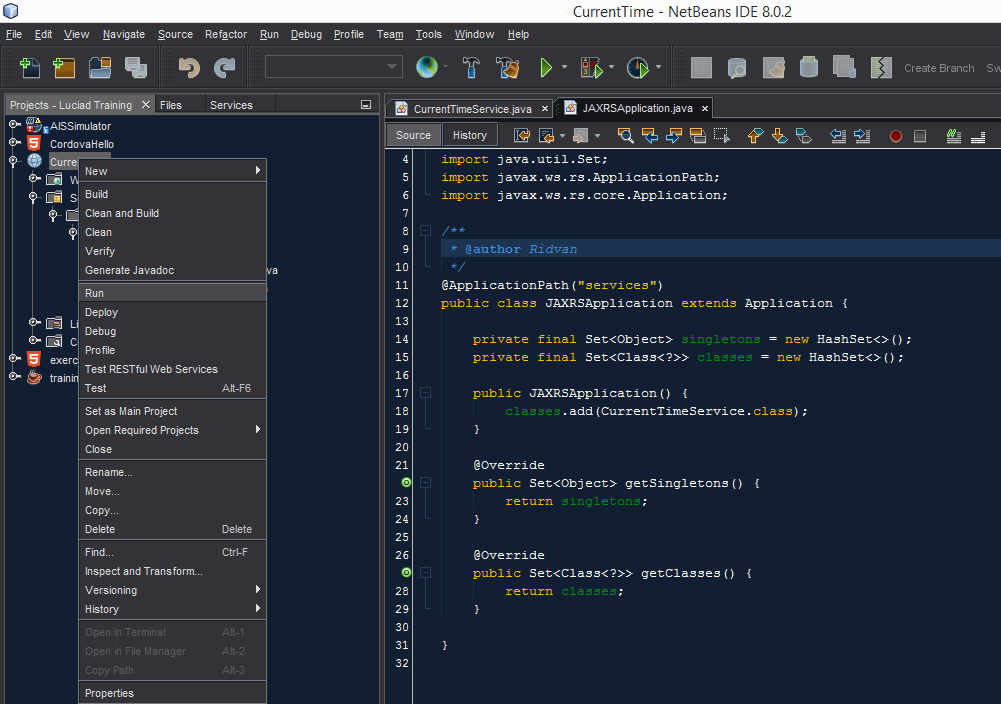
Task: Expand the CordovaHello project node
Action: coord(14,143)
